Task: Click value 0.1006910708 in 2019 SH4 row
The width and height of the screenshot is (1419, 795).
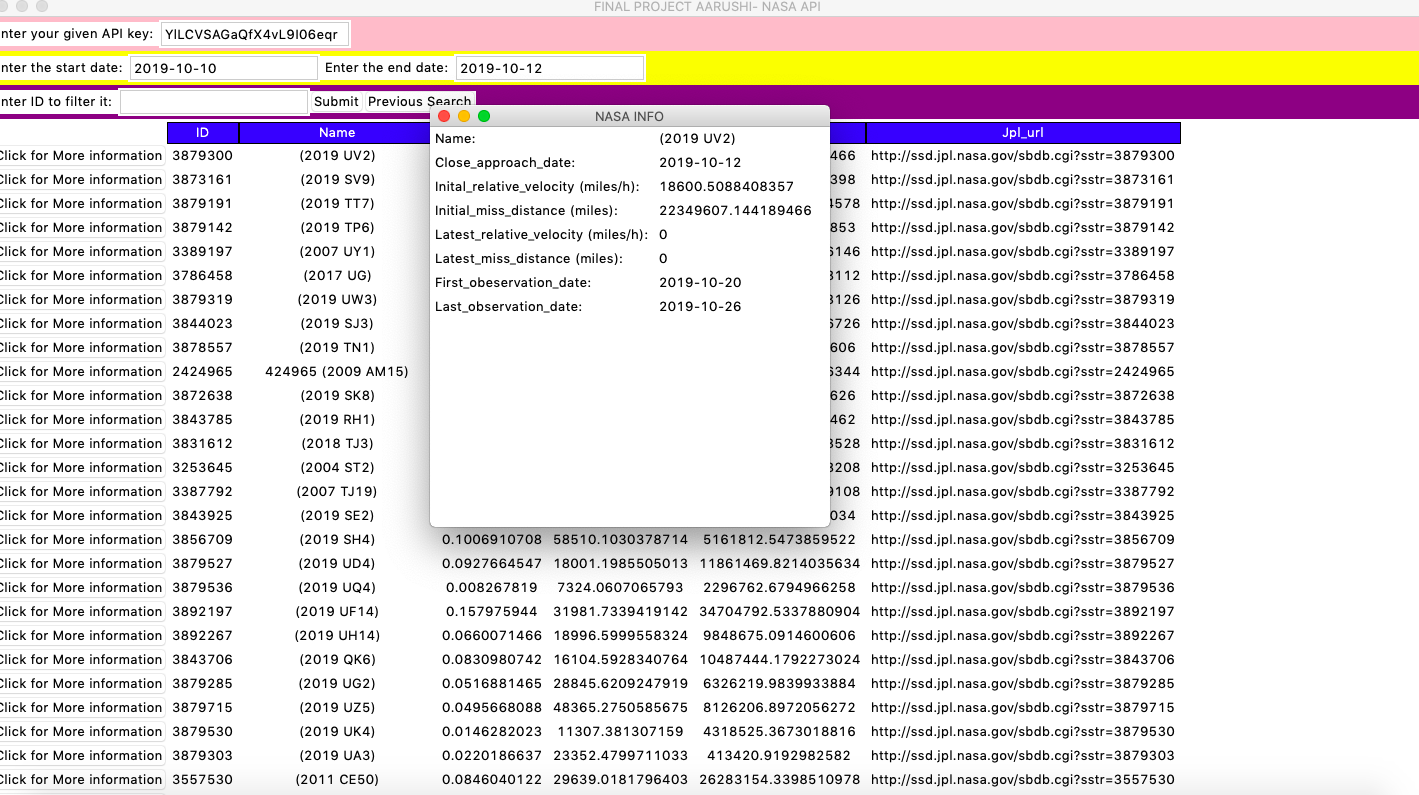Action: tap(492, 540)
